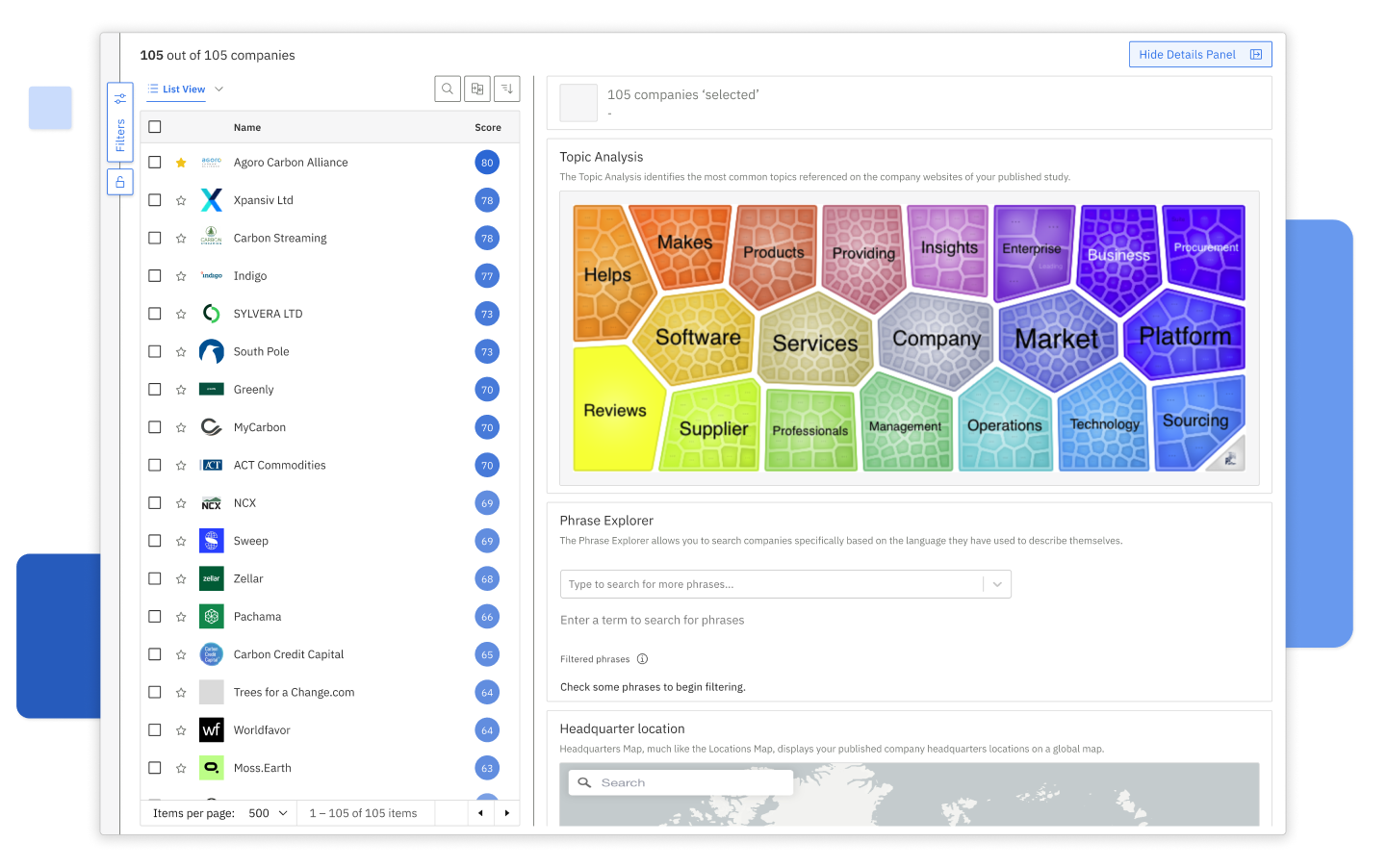This screenshot has width=1387, height=868.
Task: Click the Market topic cell
Action: pyautogui.click(x=1057, y=339)
